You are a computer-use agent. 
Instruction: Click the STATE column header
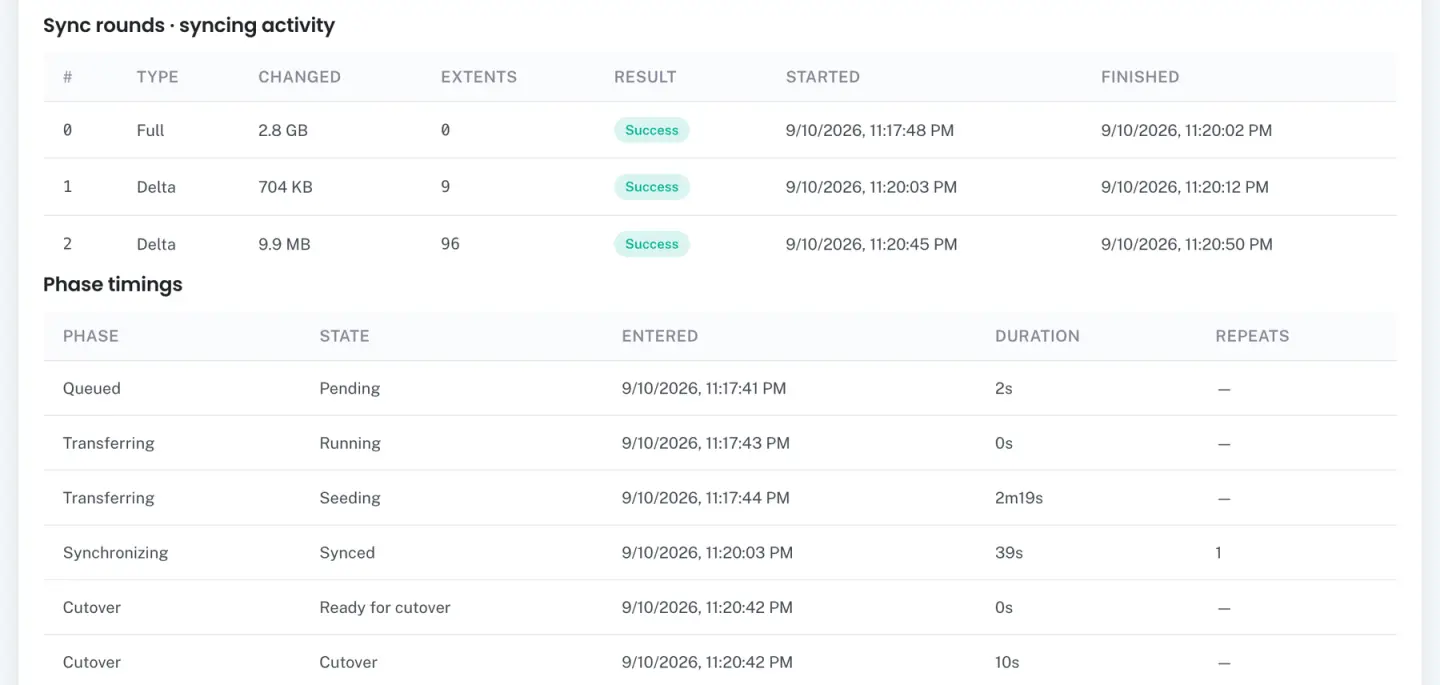344,336
